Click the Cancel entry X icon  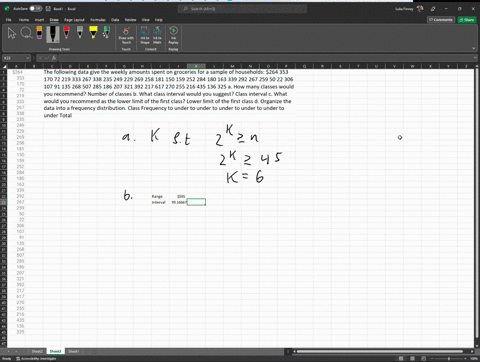coord(40,58)
